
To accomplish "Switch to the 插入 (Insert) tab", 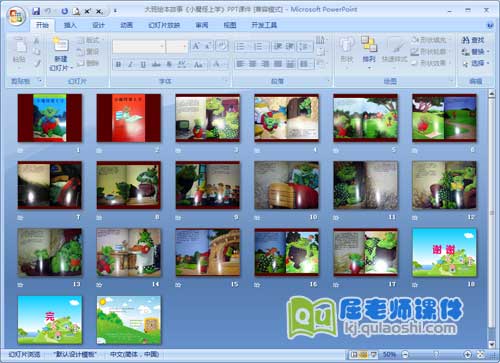I will coord(70,25).
